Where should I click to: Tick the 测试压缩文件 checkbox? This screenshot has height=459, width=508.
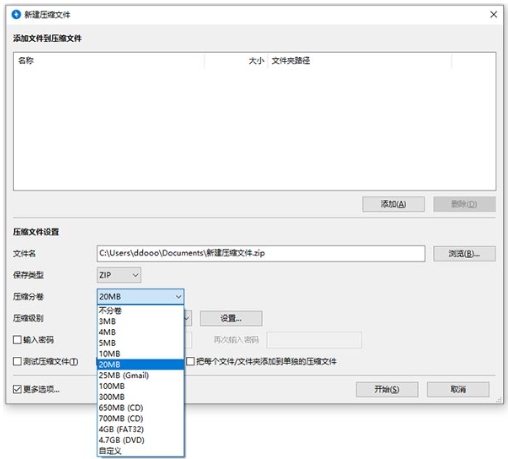(x=17, y=361)
